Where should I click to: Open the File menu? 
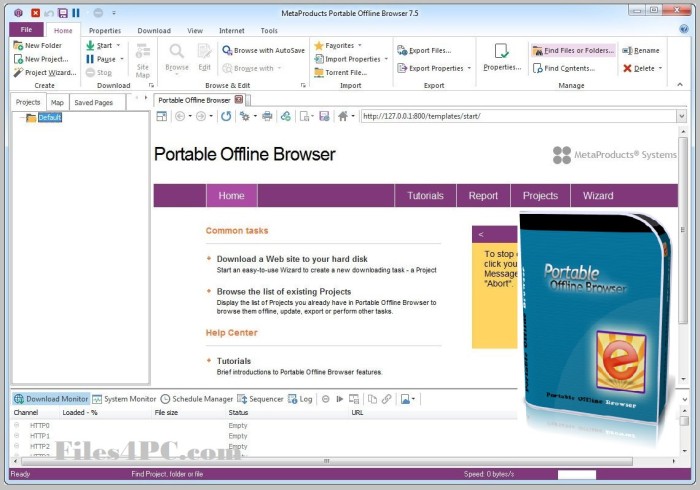click(x=26, y=29)
